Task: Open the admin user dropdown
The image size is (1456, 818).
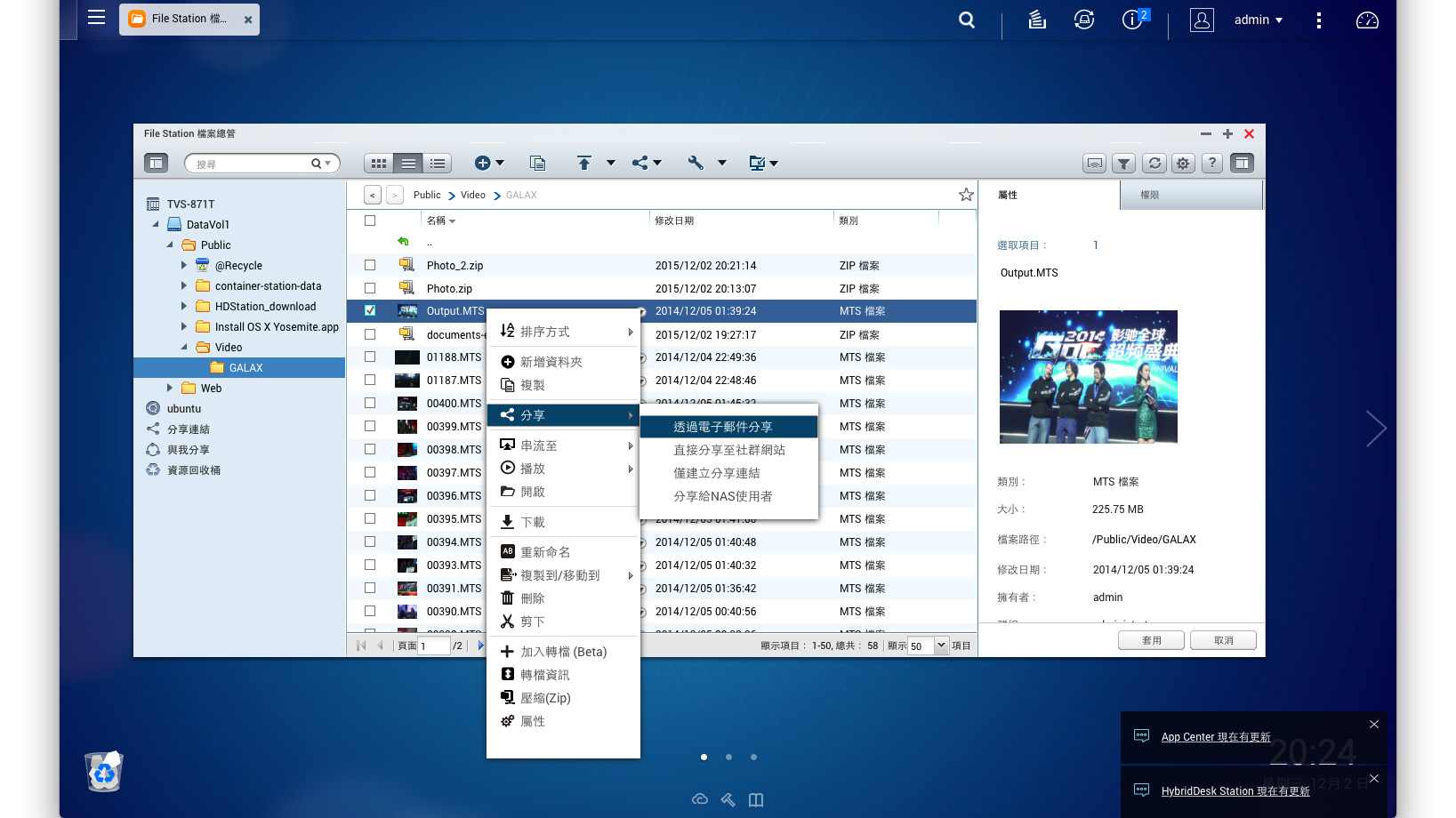Action: coord(1258,20)
